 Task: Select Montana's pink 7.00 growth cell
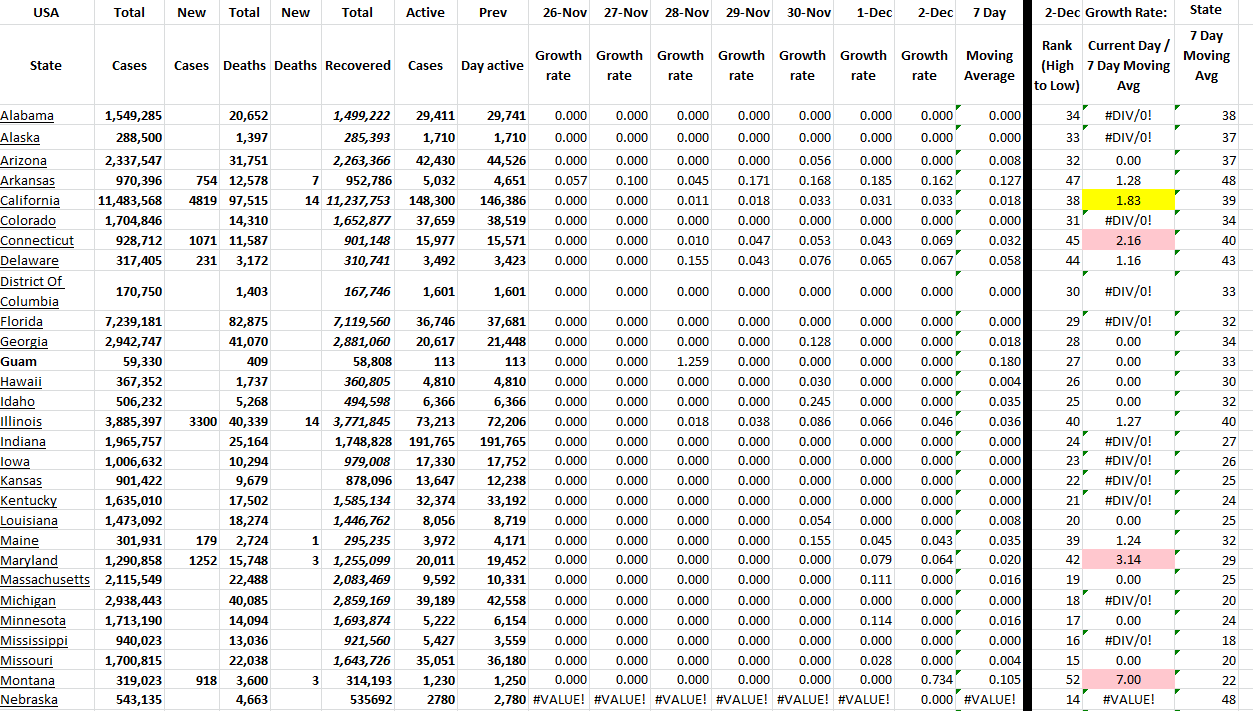[1128, 680]
